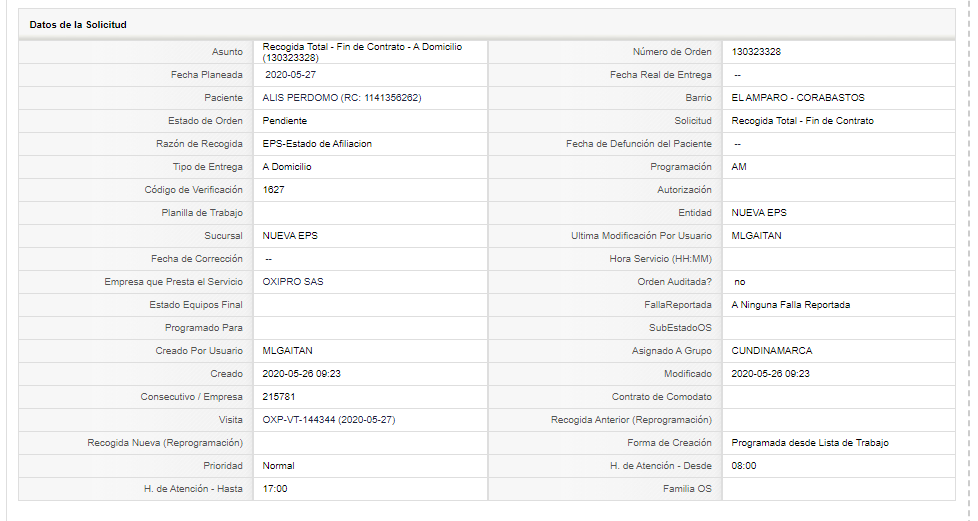This screenshot has height=521, width=978.
Task: Click the empty Planilla de Trabajo field
Action: pos(370,213)
